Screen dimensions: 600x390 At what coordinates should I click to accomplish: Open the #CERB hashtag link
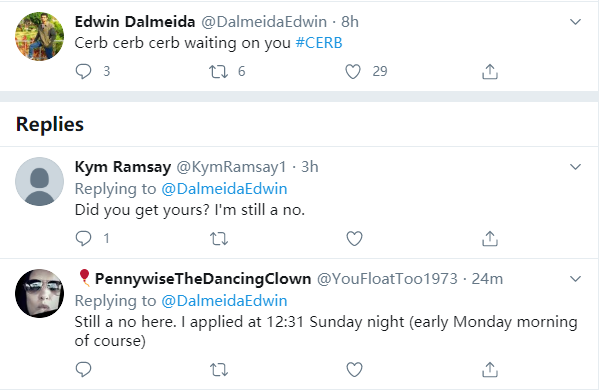point(319,42)
